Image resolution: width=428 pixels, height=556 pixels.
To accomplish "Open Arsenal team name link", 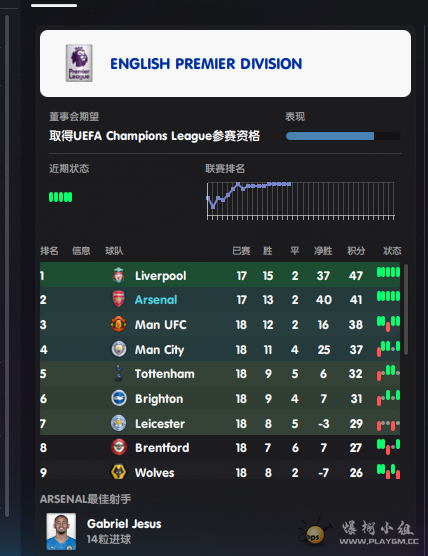I will point(156,300).
